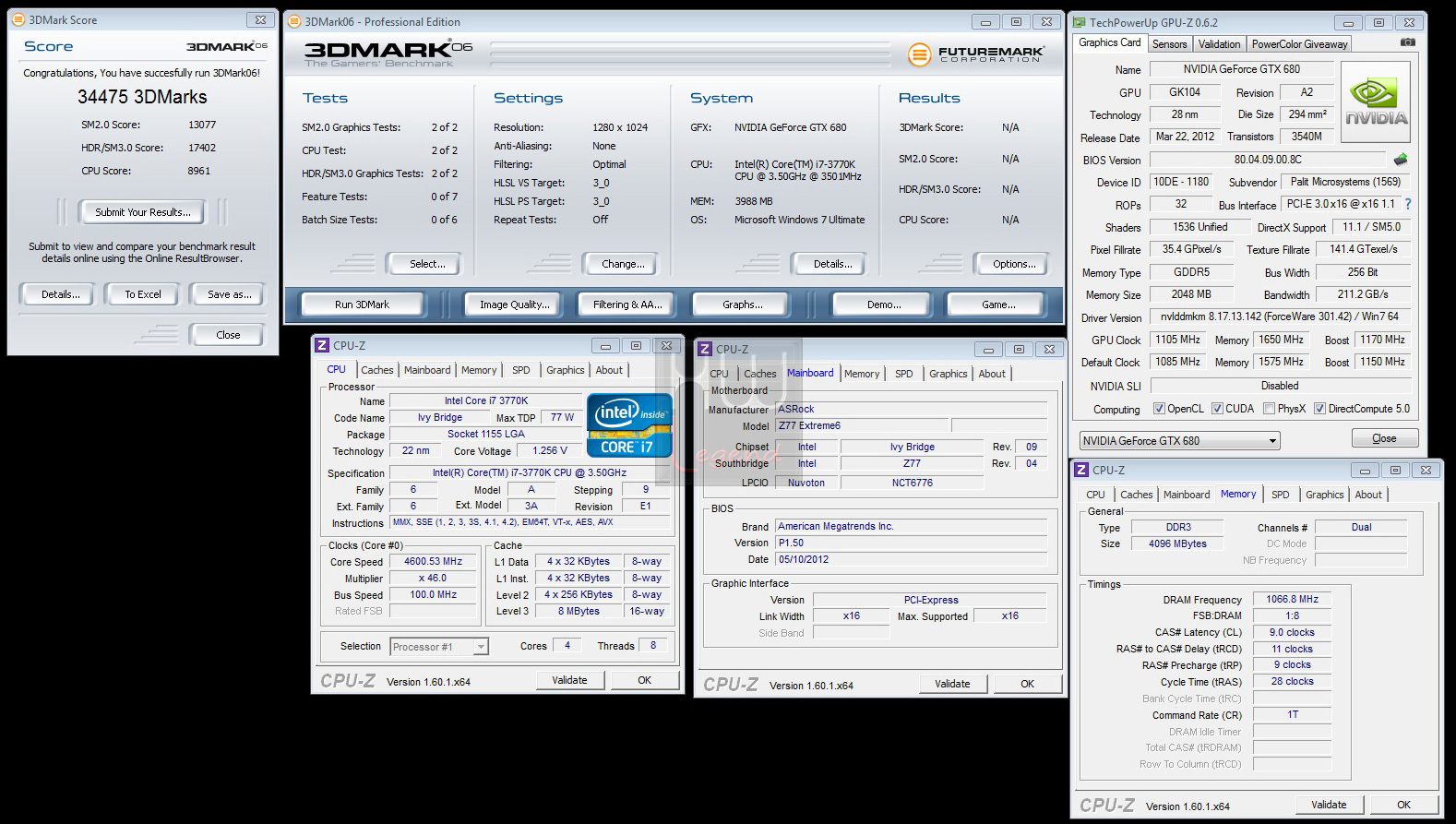Click the Multiplier value x 46.0
1456x824 pixels.
[x=433, y=578]
